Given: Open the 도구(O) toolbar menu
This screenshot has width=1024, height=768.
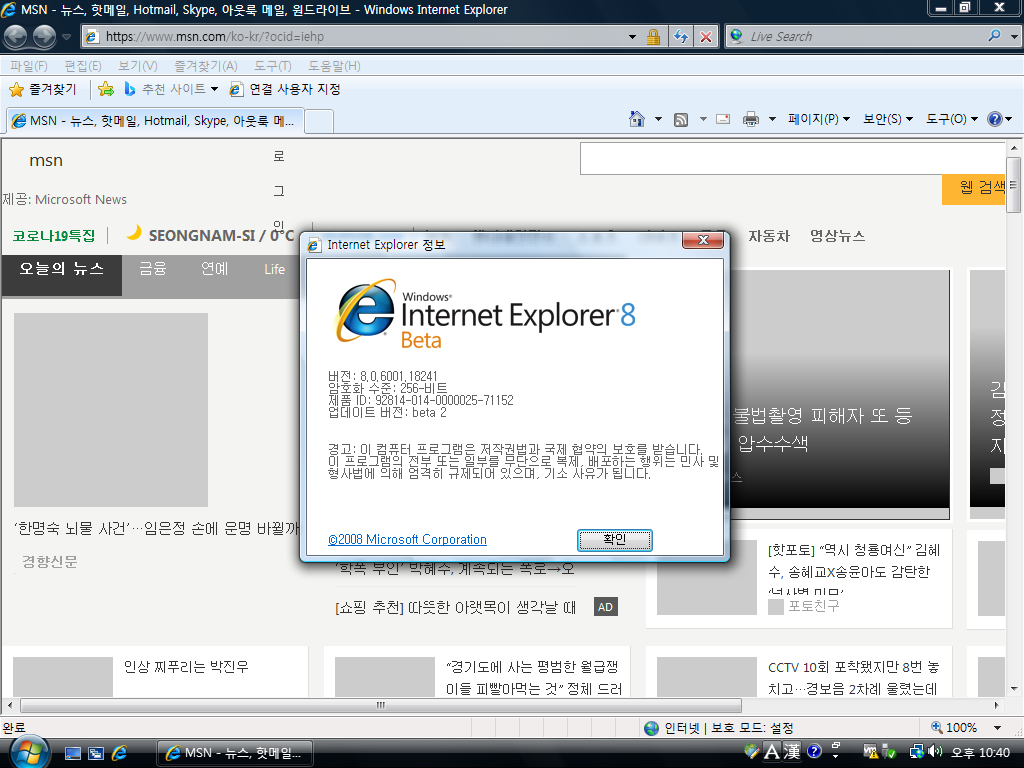Looking at the screenshot, I should click(952, 119).
